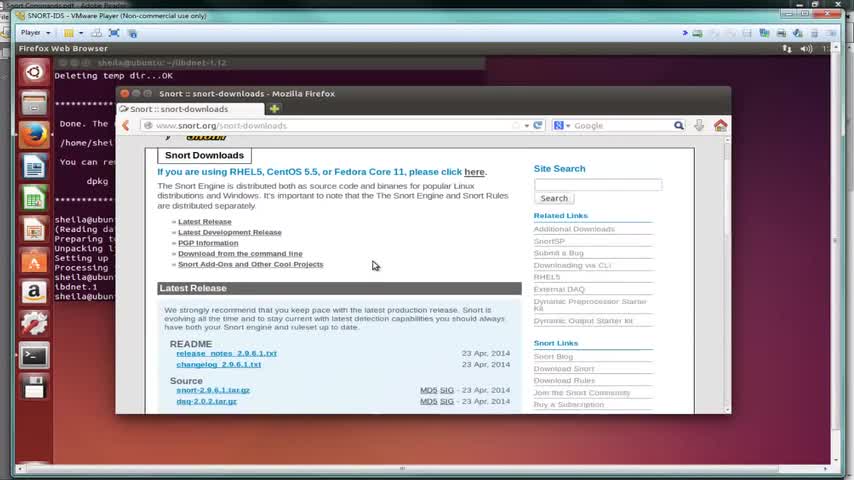
Task: Open Download Rules link
Action: [564, 380]
